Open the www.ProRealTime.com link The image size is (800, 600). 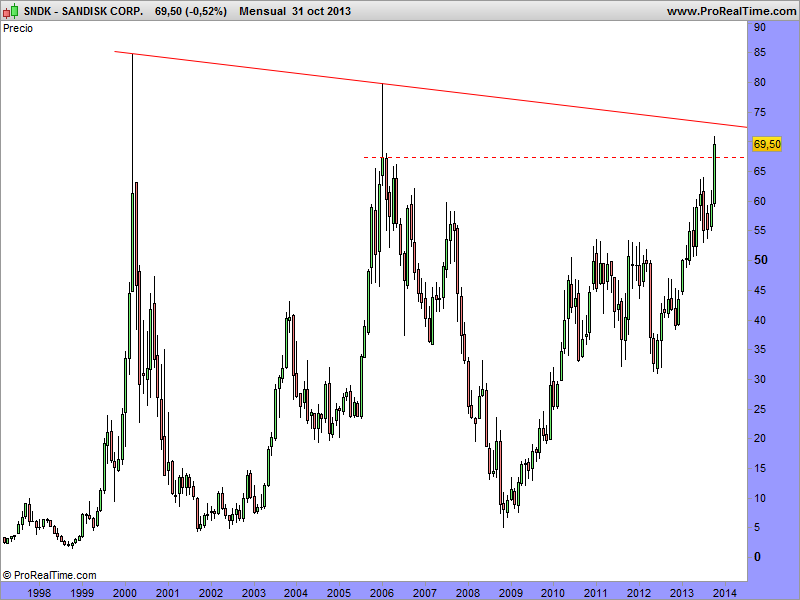(x=731, y=11)
